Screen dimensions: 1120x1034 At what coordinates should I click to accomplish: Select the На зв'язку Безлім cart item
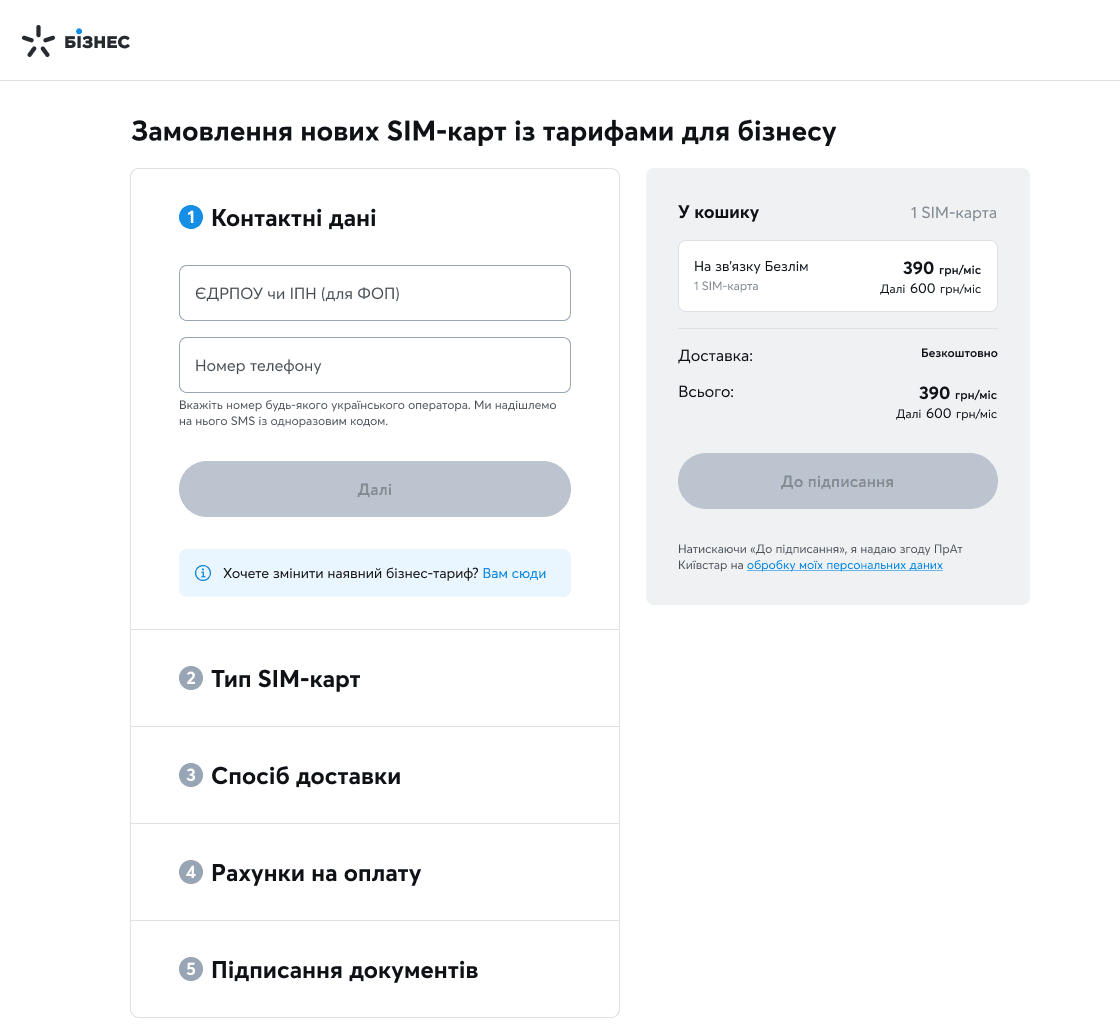(838, 276)
